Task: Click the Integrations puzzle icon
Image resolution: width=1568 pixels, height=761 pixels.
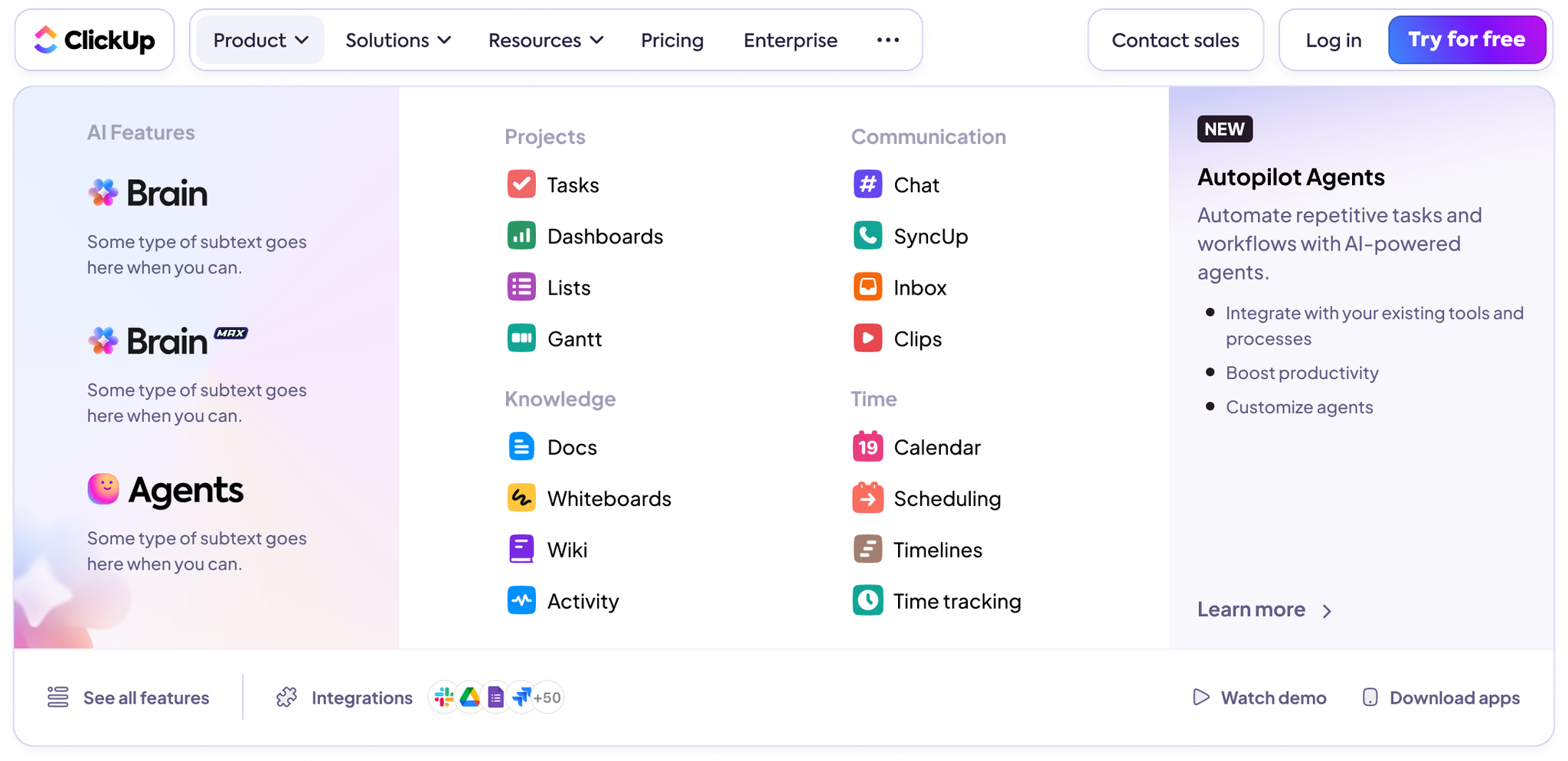Action: click(287, 697)
